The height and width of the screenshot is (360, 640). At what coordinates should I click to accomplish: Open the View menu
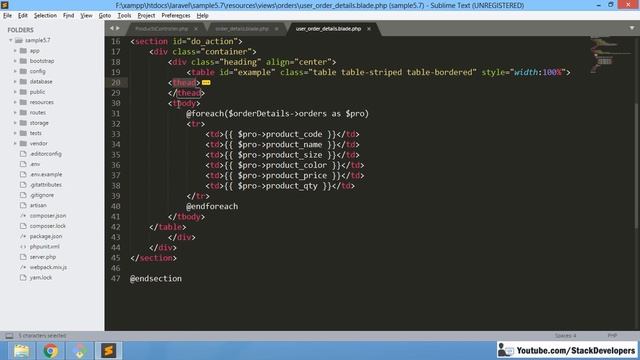[x=86, y=16]
